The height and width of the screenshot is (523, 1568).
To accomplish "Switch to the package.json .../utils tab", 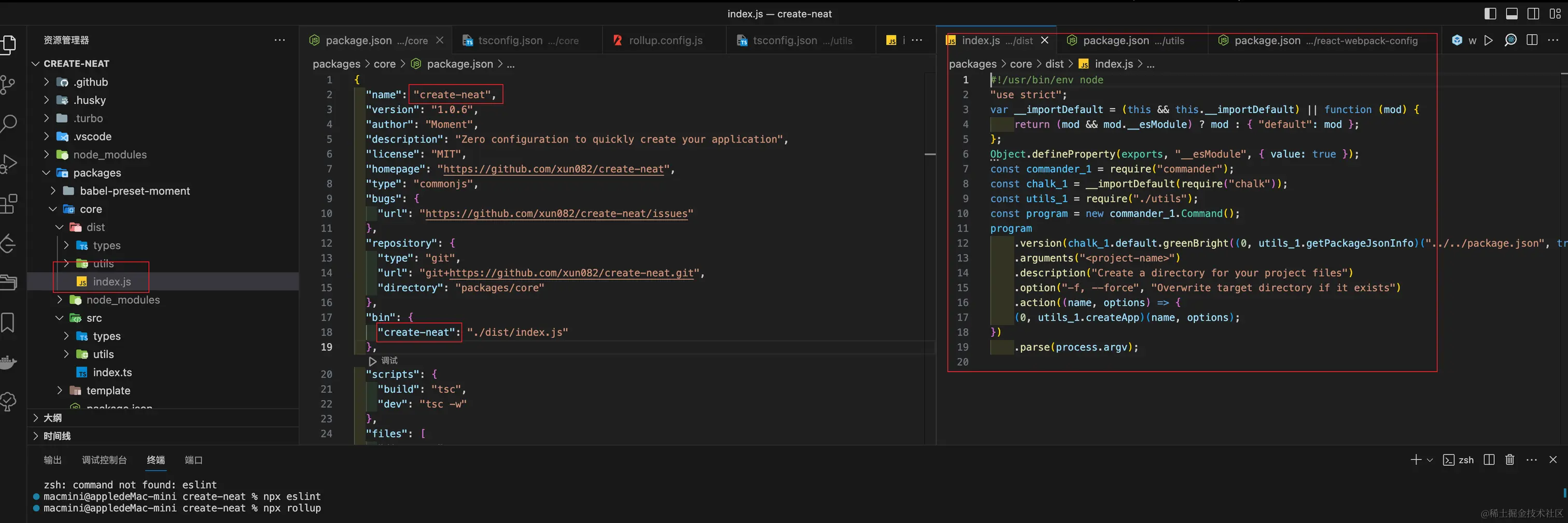I will point(1132,40).
